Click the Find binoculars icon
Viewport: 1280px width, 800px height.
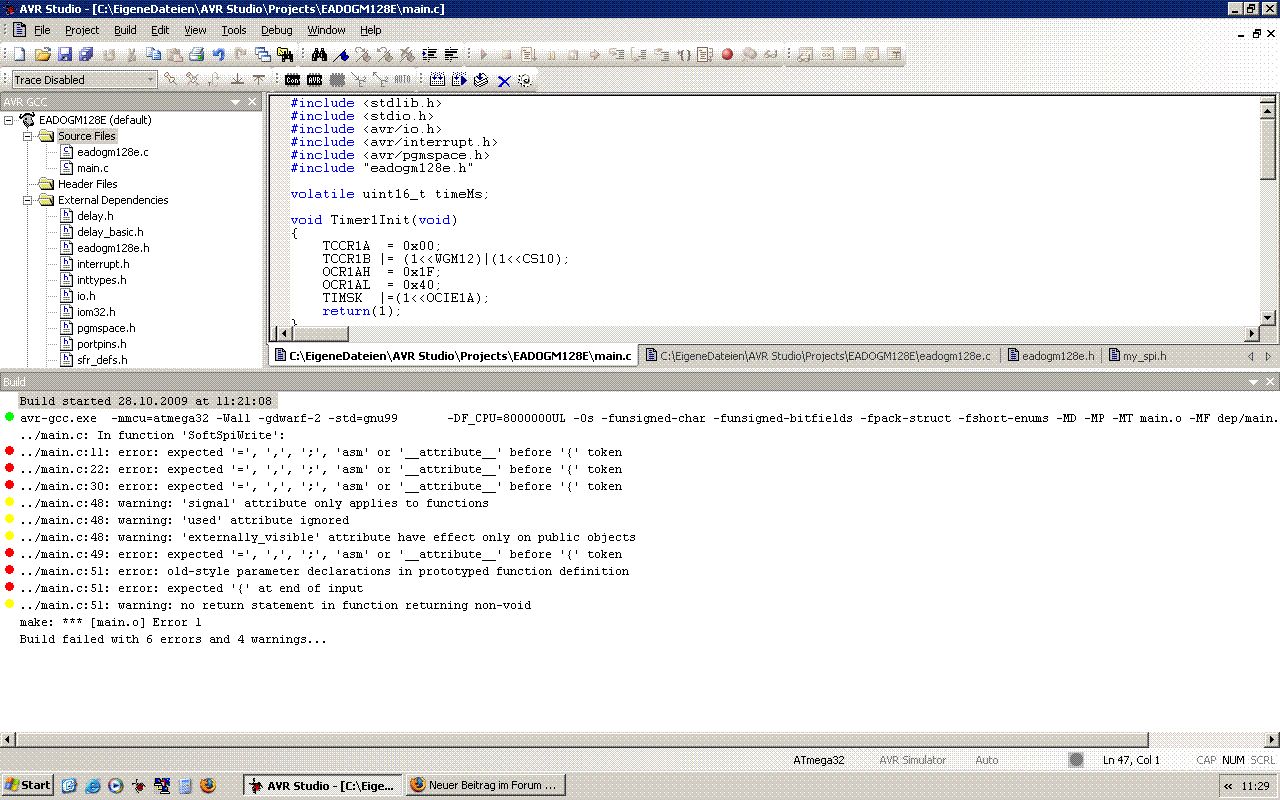click(319, 55)
